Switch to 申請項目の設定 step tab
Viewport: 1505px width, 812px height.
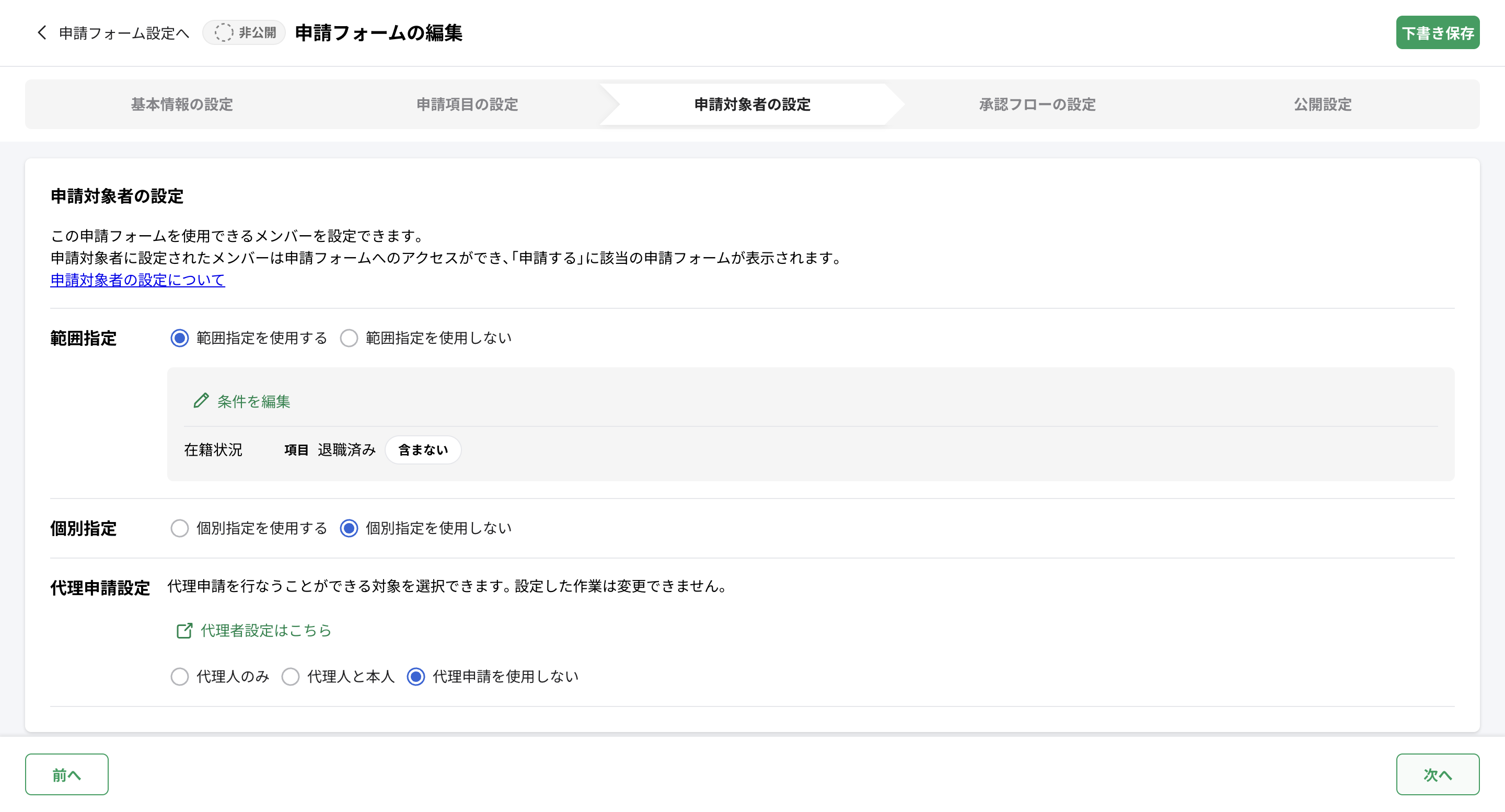[x=467, y=105]
